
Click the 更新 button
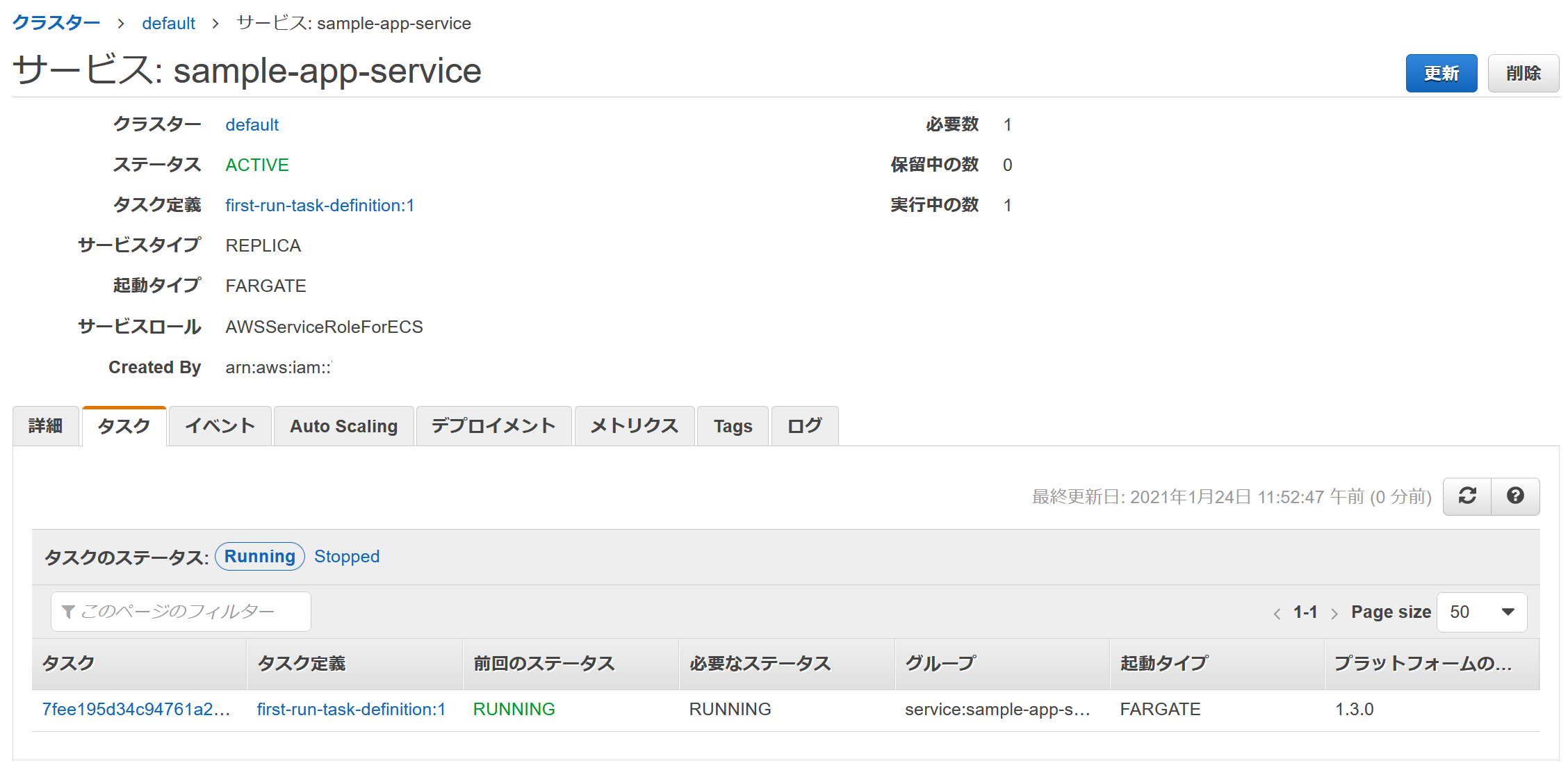[x=1442, y=73]
